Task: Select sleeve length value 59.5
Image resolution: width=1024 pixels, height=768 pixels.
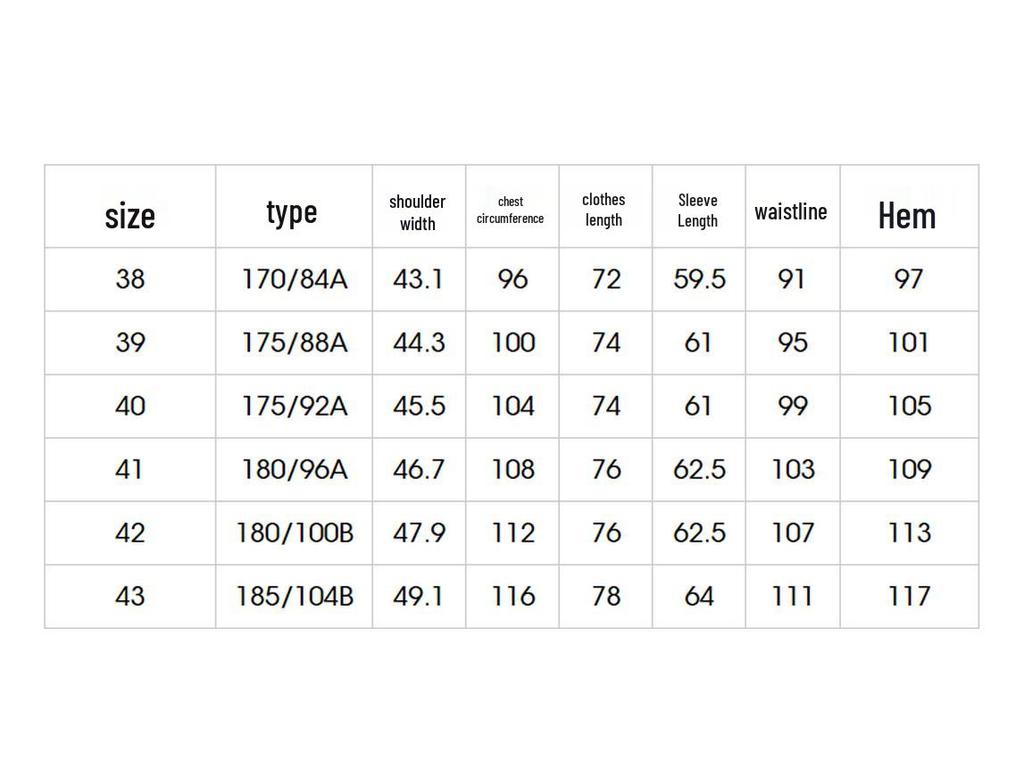Action: pos(699,279)
